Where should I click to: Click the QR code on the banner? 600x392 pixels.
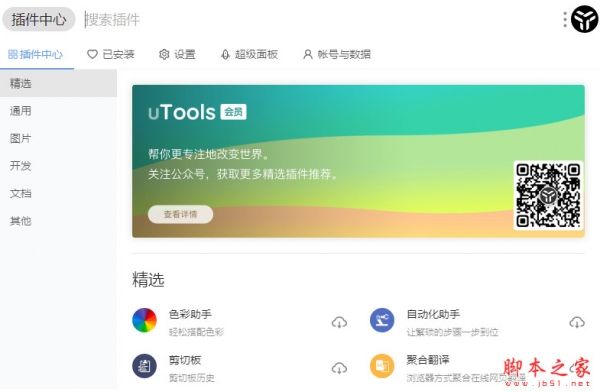(548, 195)
